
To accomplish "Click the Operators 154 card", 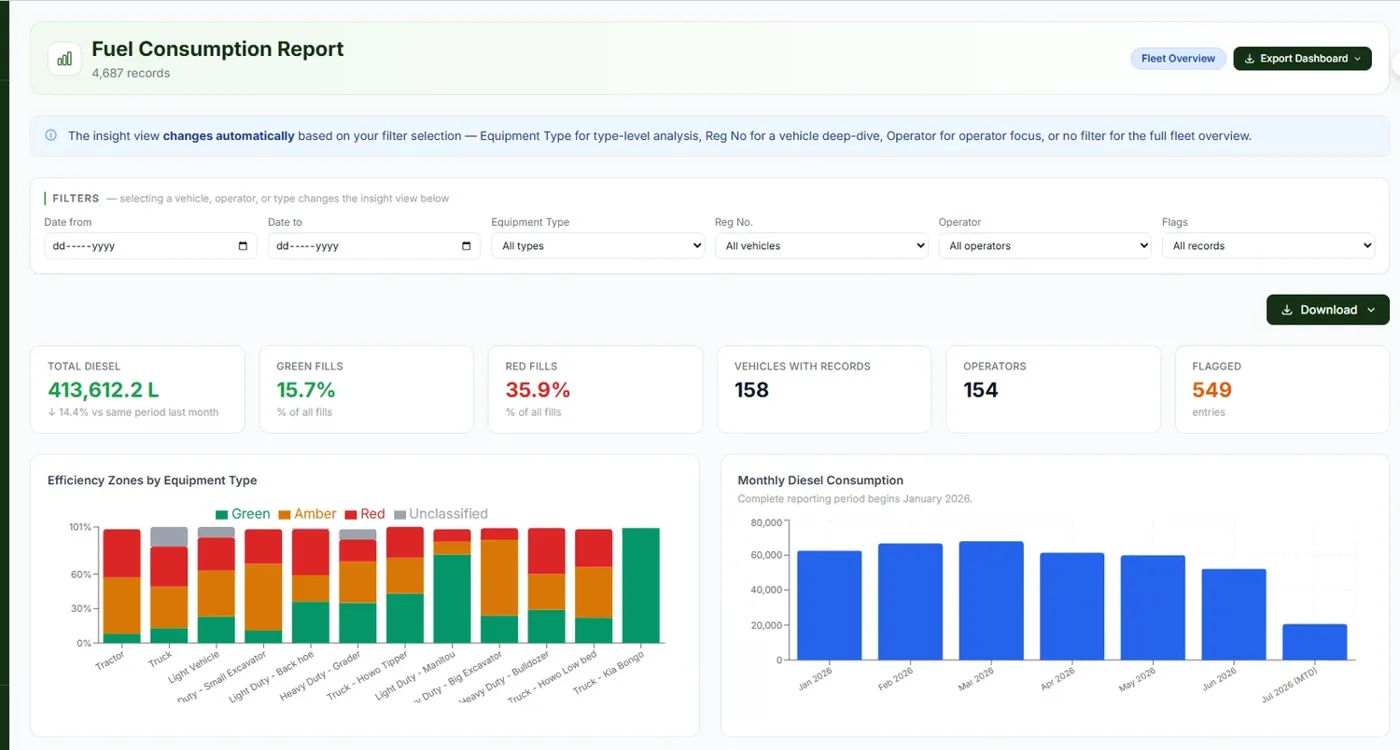I will 1053,390.
